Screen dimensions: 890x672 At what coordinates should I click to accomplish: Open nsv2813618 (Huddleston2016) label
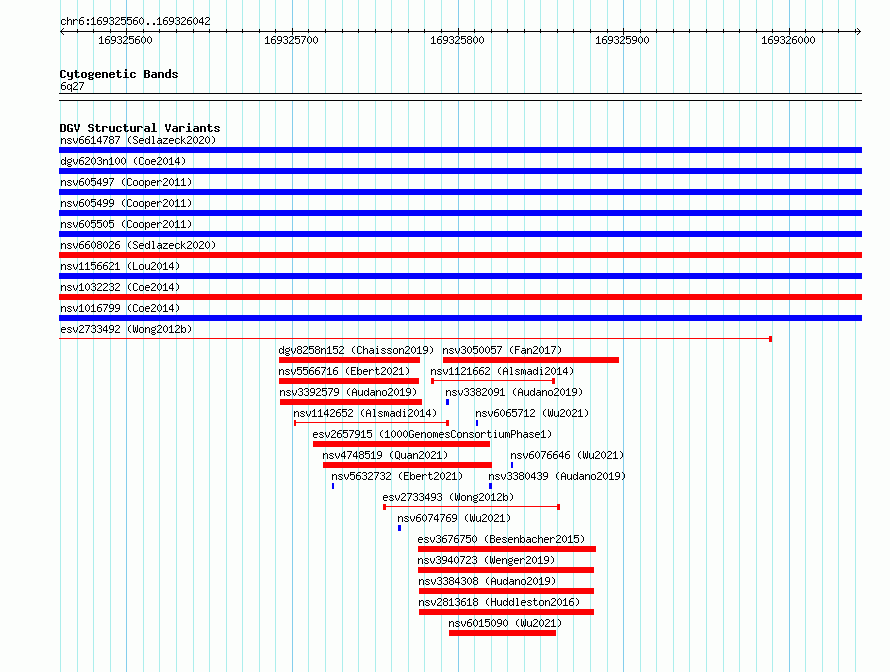coord(499,602)
